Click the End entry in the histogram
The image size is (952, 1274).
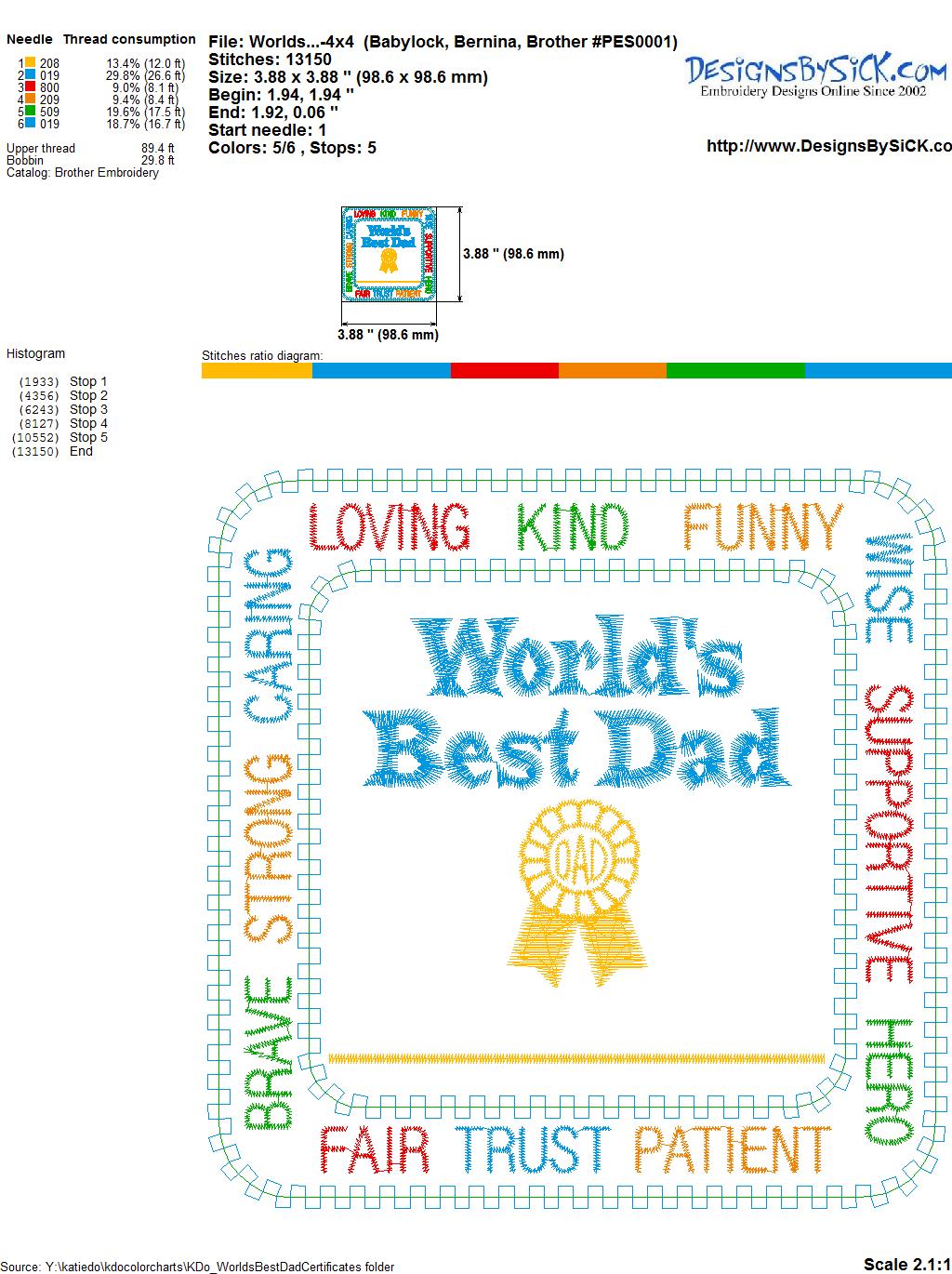click(x=81, y=451)
